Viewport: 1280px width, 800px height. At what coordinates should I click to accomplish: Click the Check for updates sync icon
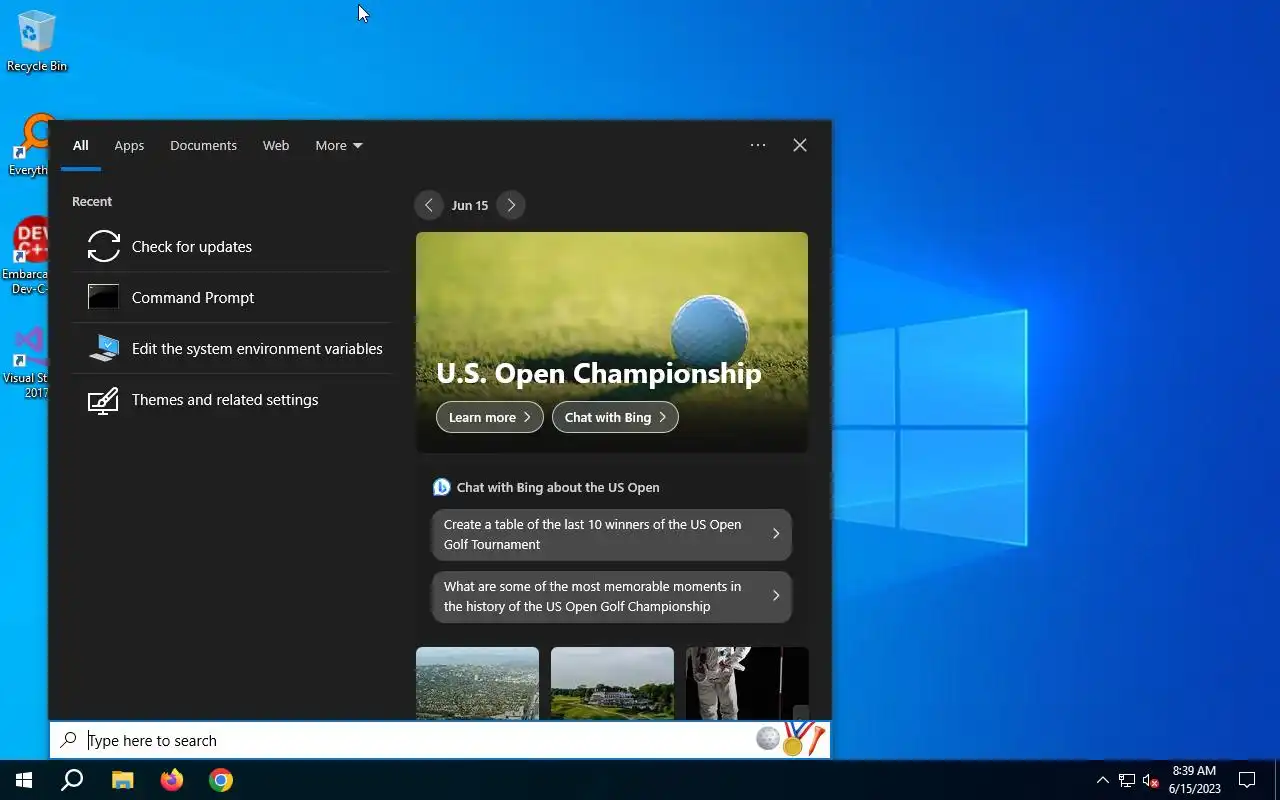(104, 246)
